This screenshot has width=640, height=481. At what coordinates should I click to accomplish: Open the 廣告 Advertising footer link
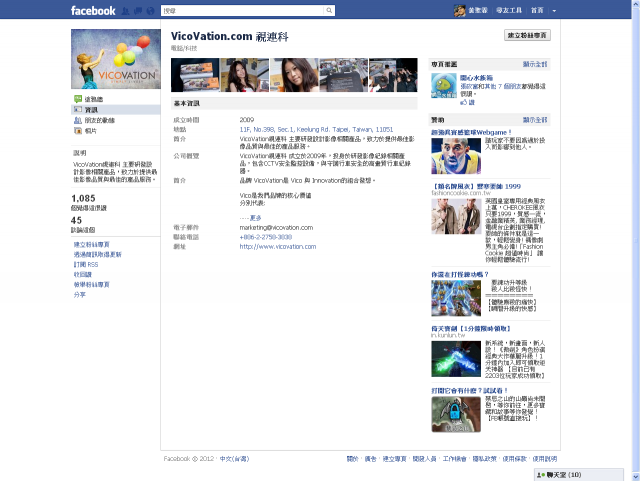tap(370, 459)
